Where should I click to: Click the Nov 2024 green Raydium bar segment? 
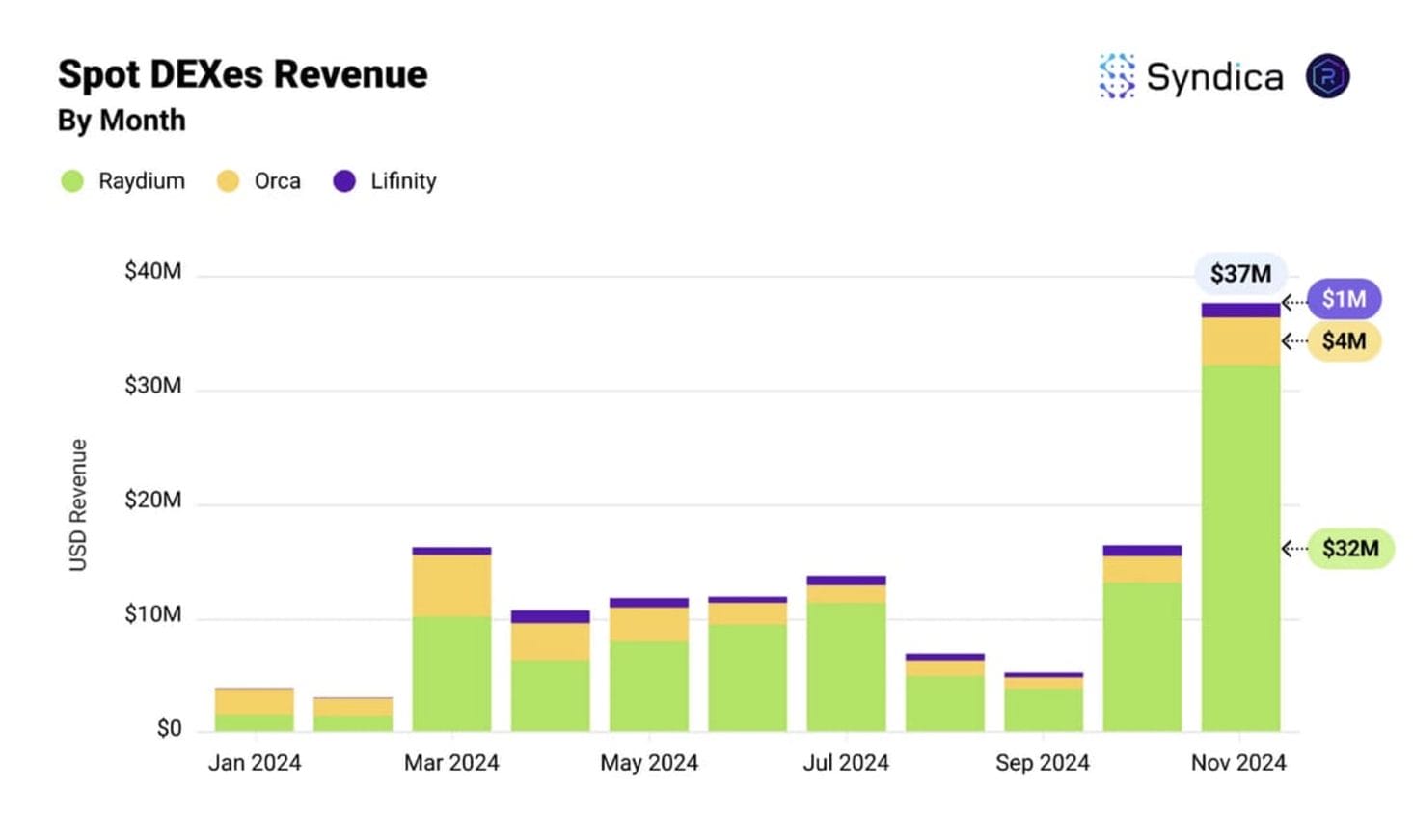tap(1240, 548)
